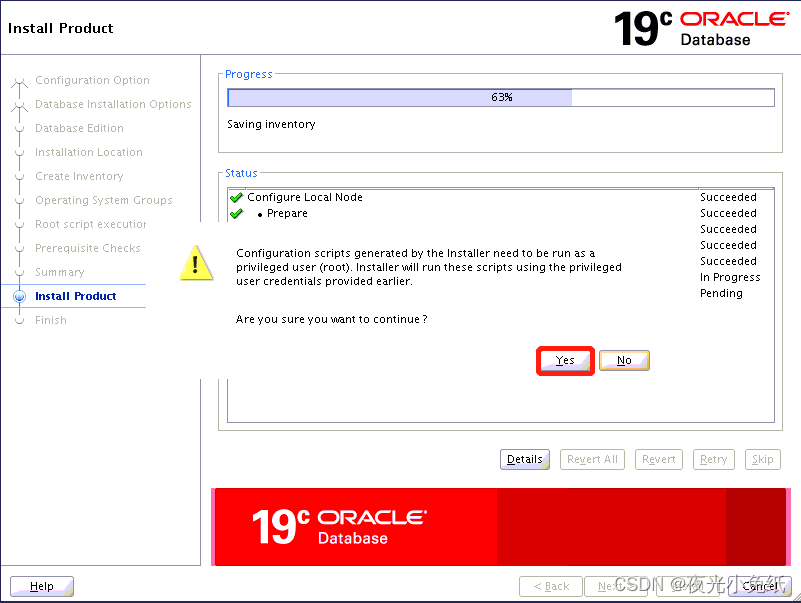Select Summary step in sidebar
Viewport: 801px width, 603px height.
[x=59, y=272]
